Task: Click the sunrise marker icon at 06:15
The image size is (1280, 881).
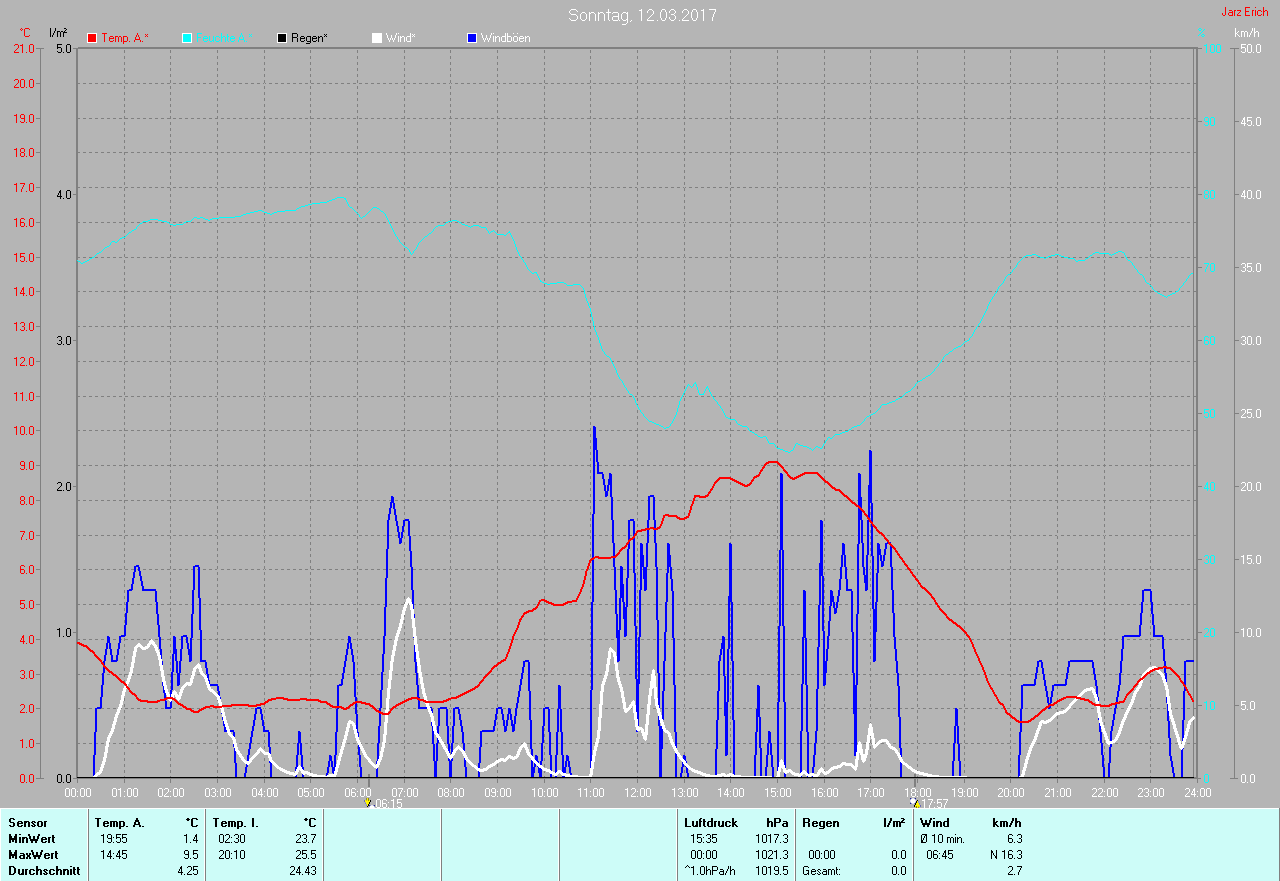Action: coord(368,802)
